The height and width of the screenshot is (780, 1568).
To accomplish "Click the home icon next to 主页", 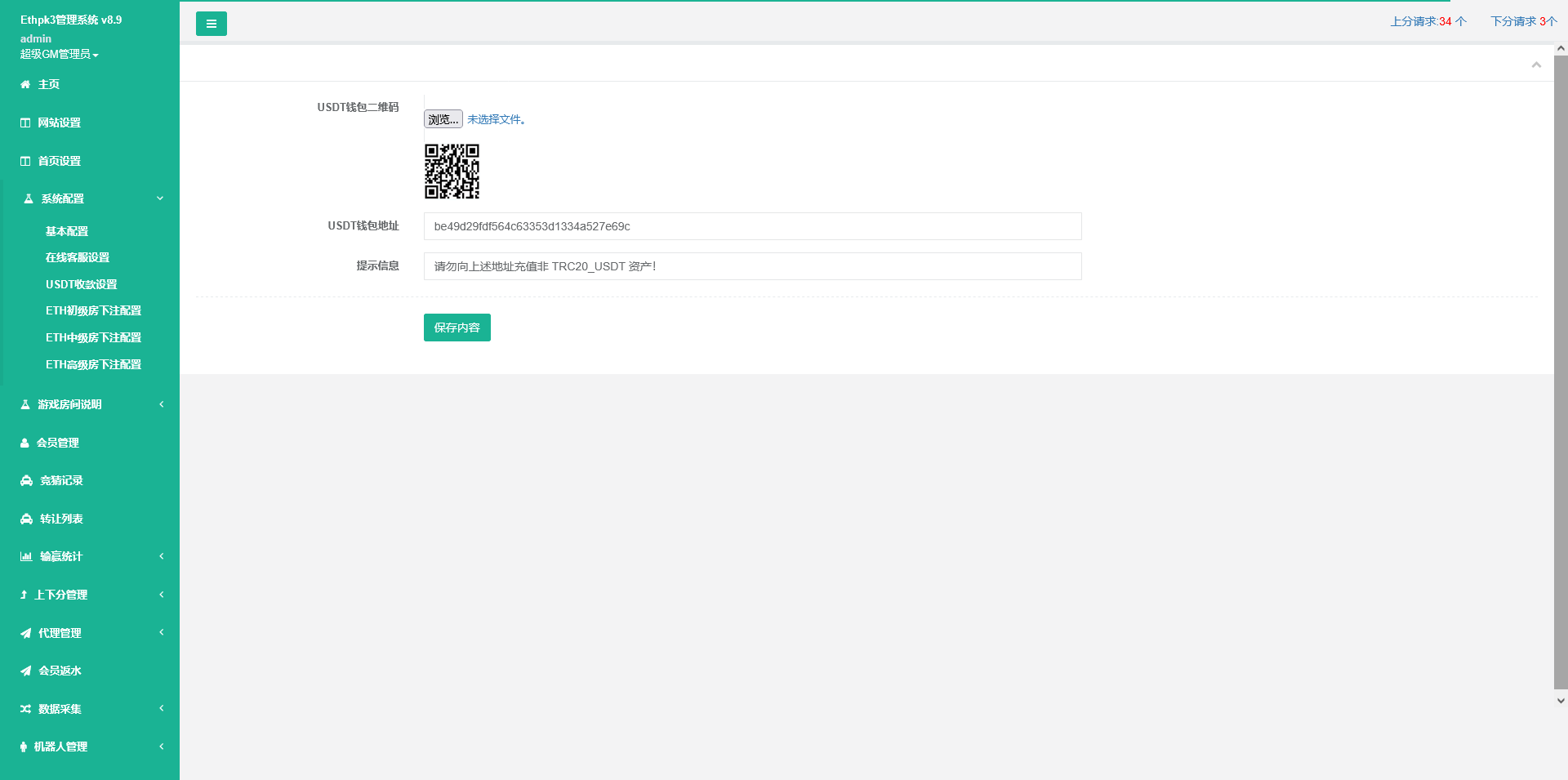I will pyautogui.click(x=25, y=84).
